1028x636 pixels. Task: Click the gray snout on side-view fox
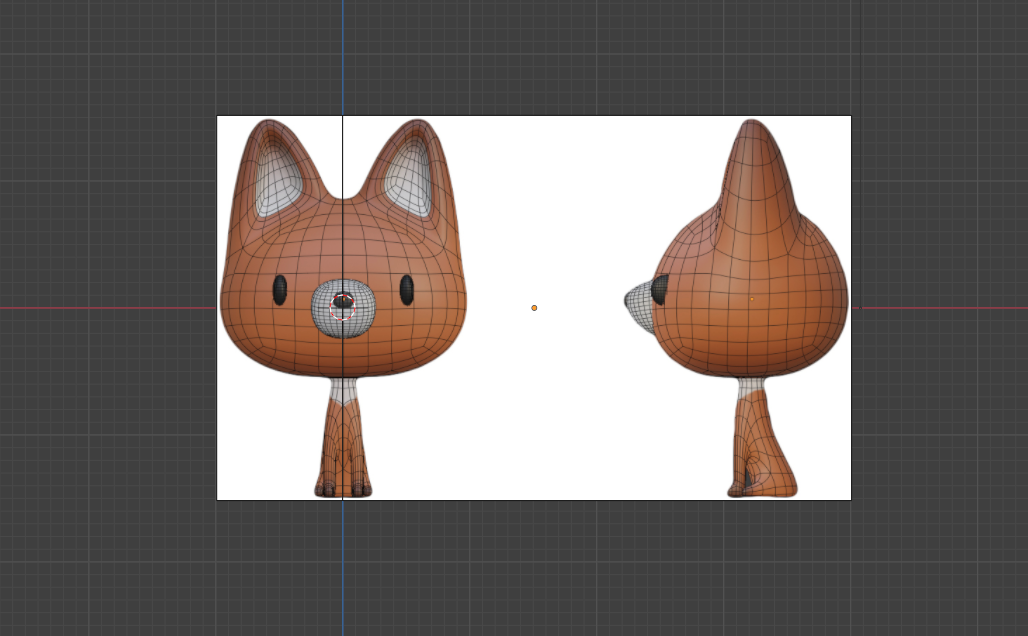(x=638, y=299)
